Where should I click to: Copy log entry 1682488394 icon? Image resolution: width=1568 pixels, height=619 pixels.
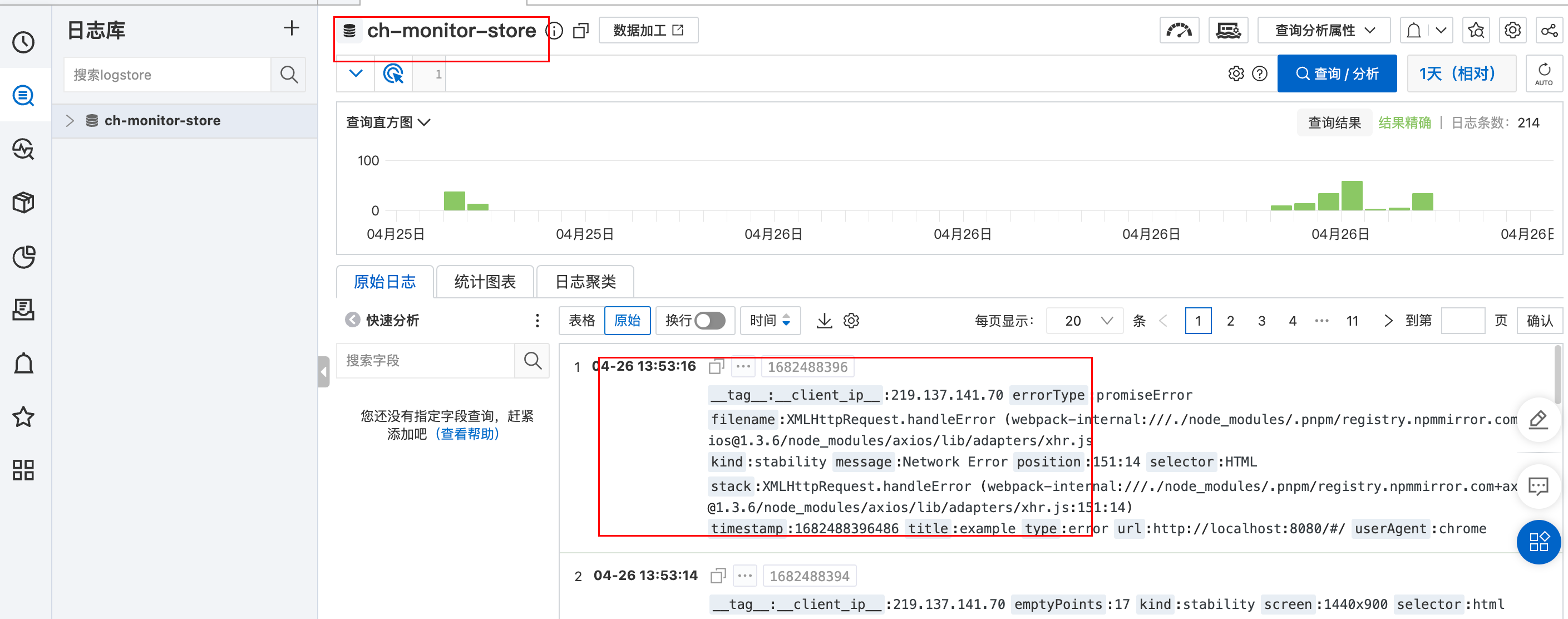point(718,576)
